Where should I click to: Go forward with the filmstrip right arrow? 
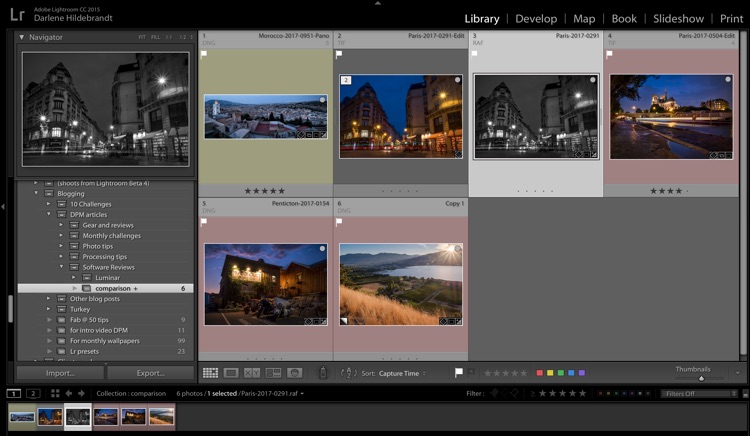pyautogui.click(x=81, y=393)
